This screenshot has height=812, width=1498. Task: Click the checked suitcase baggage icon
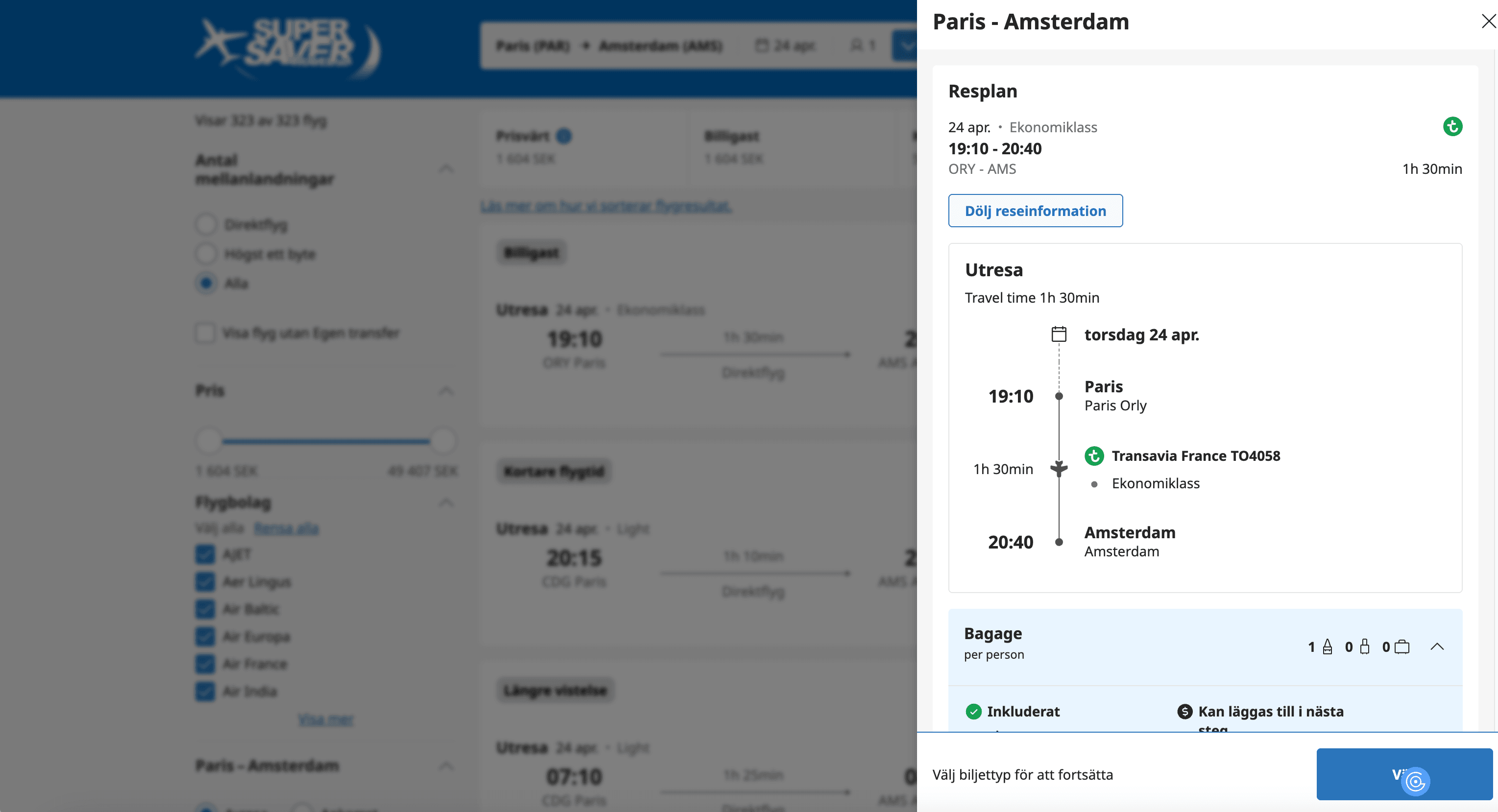click(1401, 647)
